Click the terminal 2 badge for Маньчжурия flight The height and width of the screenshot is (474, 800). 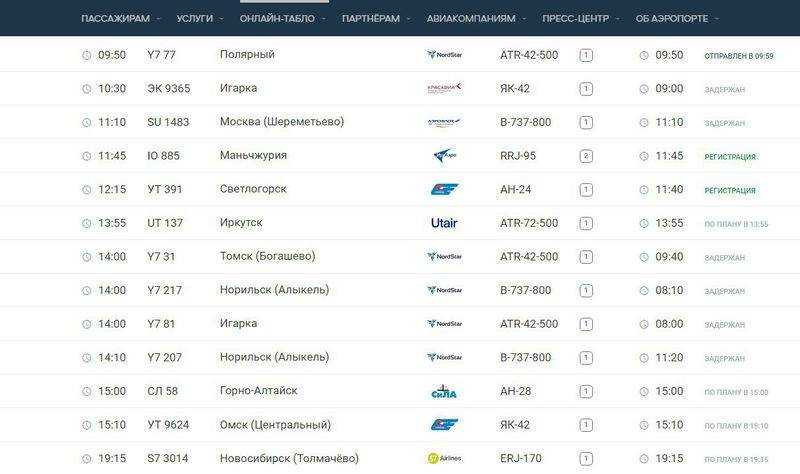point(586,156)
